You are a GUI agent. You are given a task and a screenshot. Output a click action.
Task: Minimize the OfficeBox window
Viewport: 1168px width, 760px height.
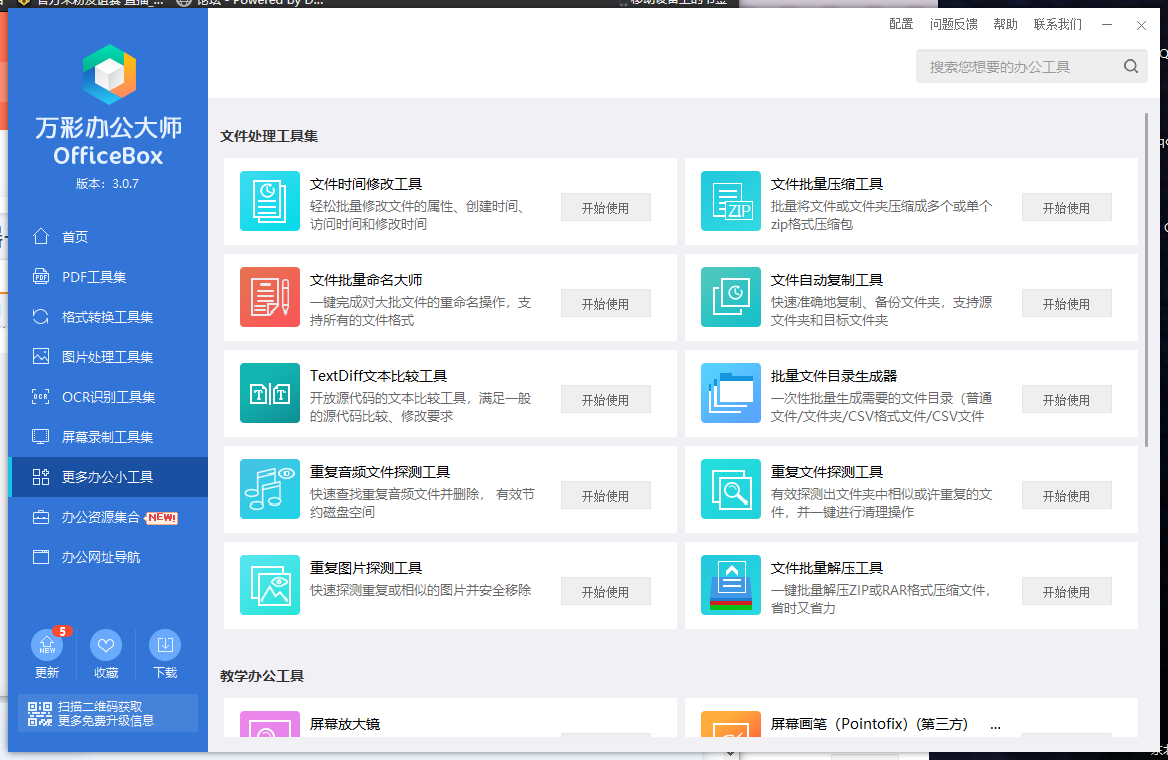click(1107, 25)
